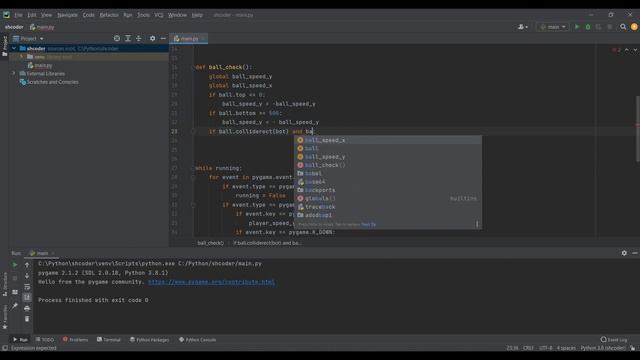The width and height of the screenshot is (640, 360).
Task: Open the Refactor menu
Action: click(109, 15)
